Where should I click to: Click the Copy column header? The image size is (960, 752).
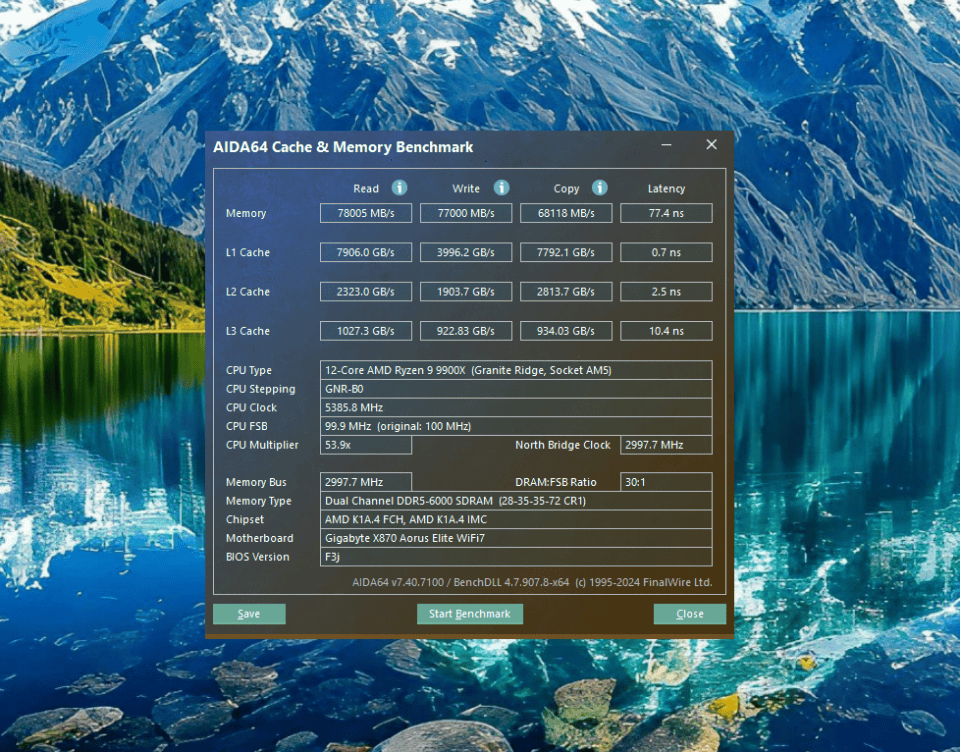566,189
